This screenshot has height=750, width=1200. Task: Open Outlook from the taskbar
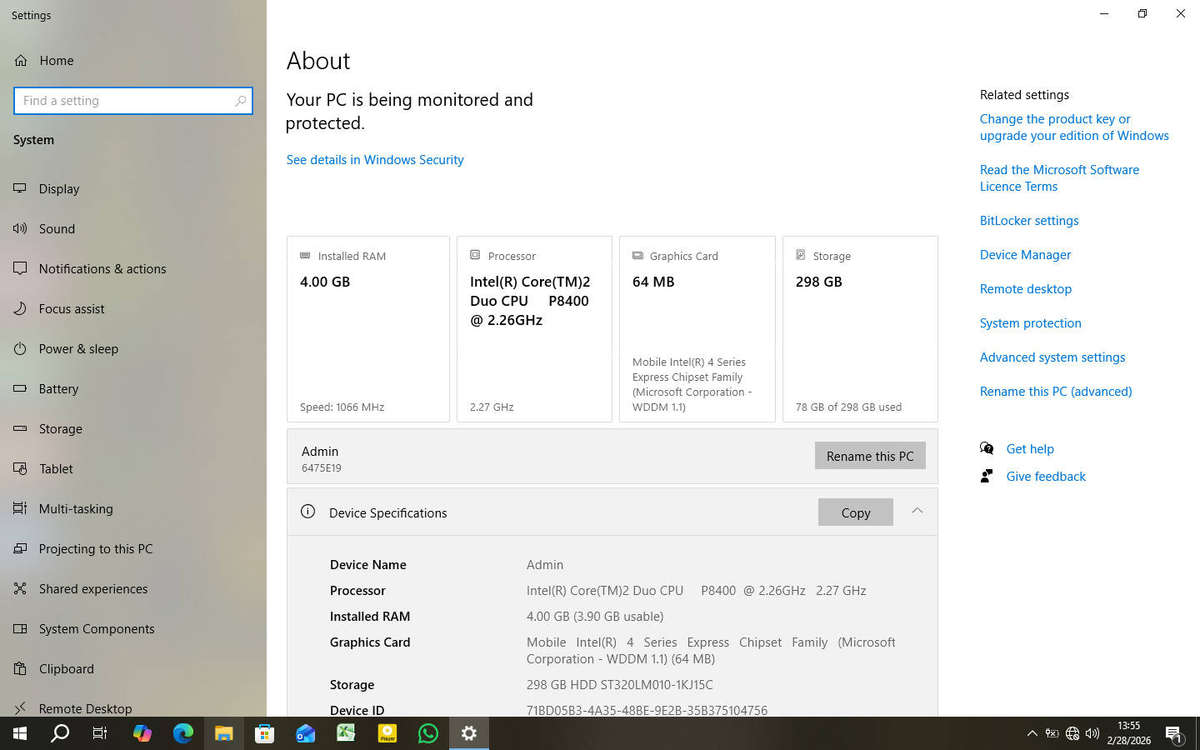306,733
